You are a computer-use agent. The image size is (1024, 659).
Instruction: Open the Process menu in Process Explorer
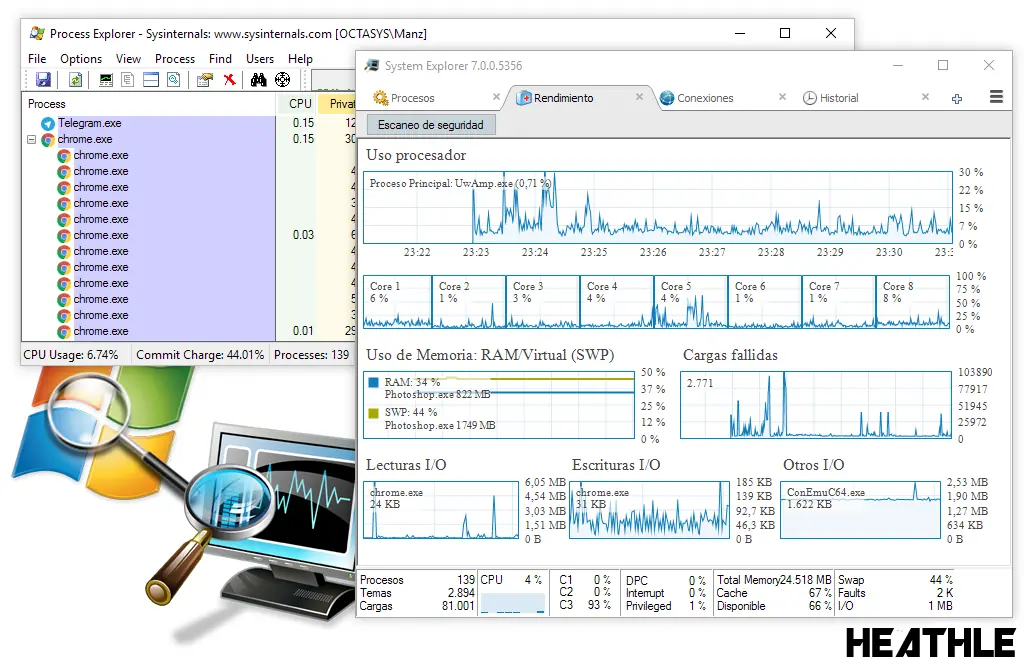pyautogui.click(x=175, y=59)
